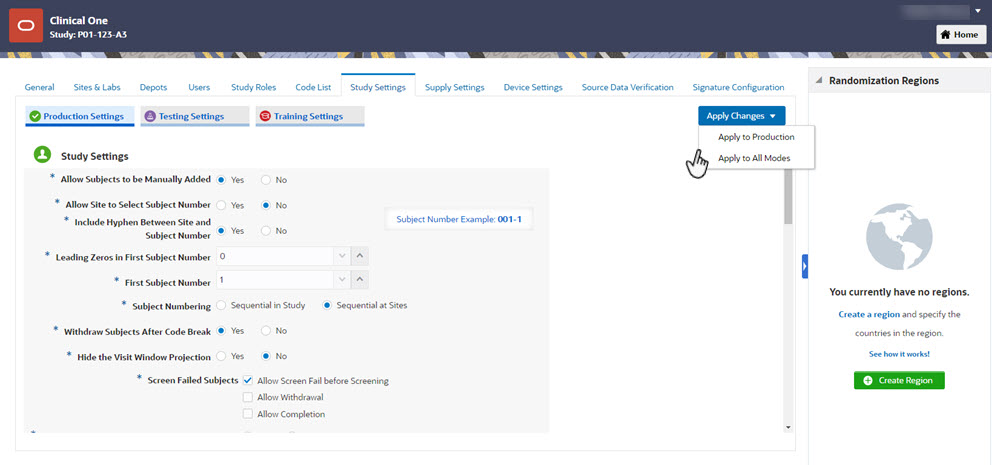Set Withdraw Subjects After Code Break Yes

(221, 331)
